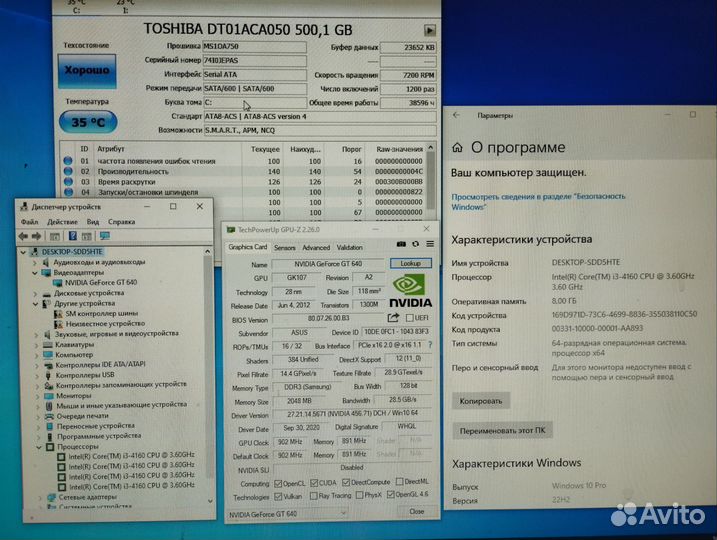Click the blue status dot for attribute 02

pos(68,171)
